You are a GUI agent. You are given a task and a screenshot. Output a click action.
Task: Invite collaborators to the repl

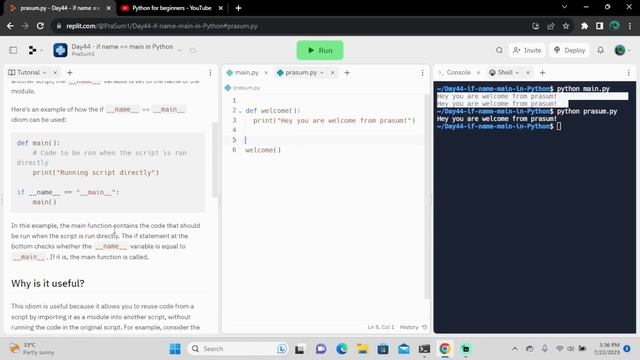click(x=527, y=50)
